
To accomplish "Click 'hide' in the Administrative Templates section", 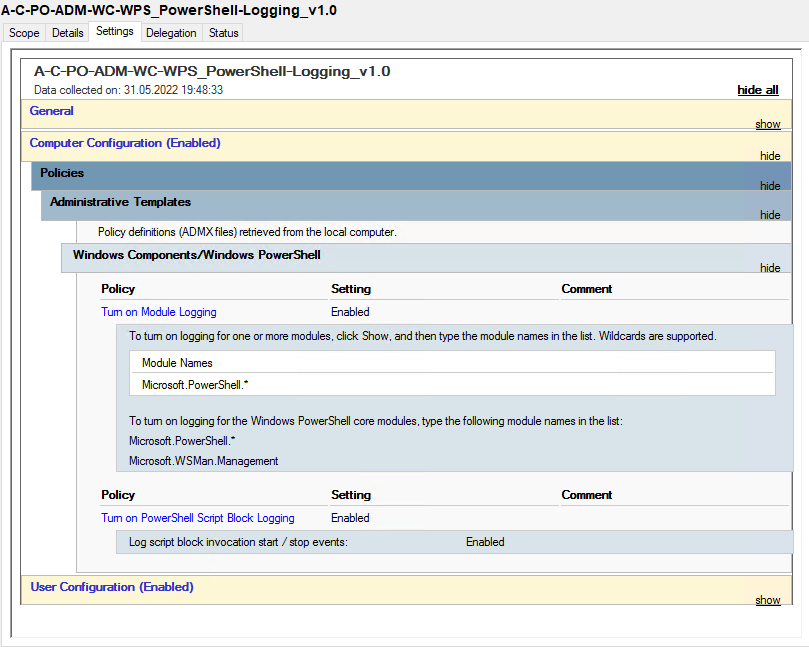I will click(770, 215).
